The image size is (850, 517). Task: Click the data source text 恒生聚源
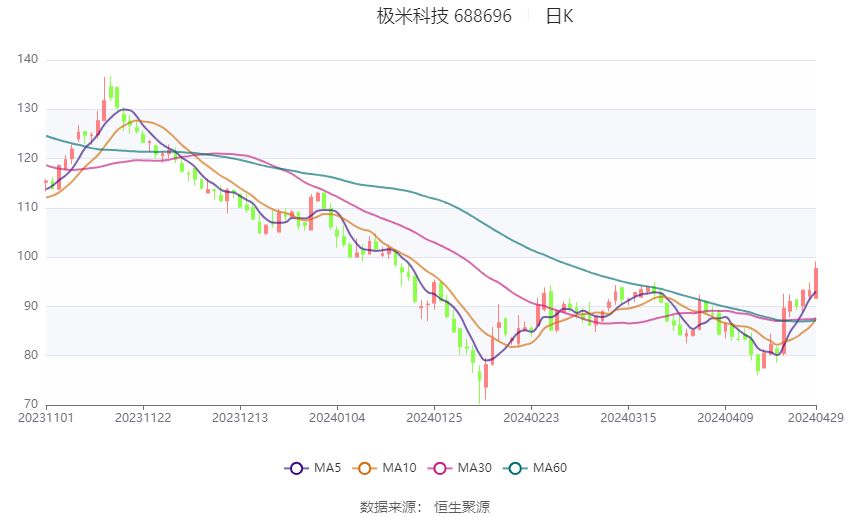pyautogui.click(x=462, y=507)
